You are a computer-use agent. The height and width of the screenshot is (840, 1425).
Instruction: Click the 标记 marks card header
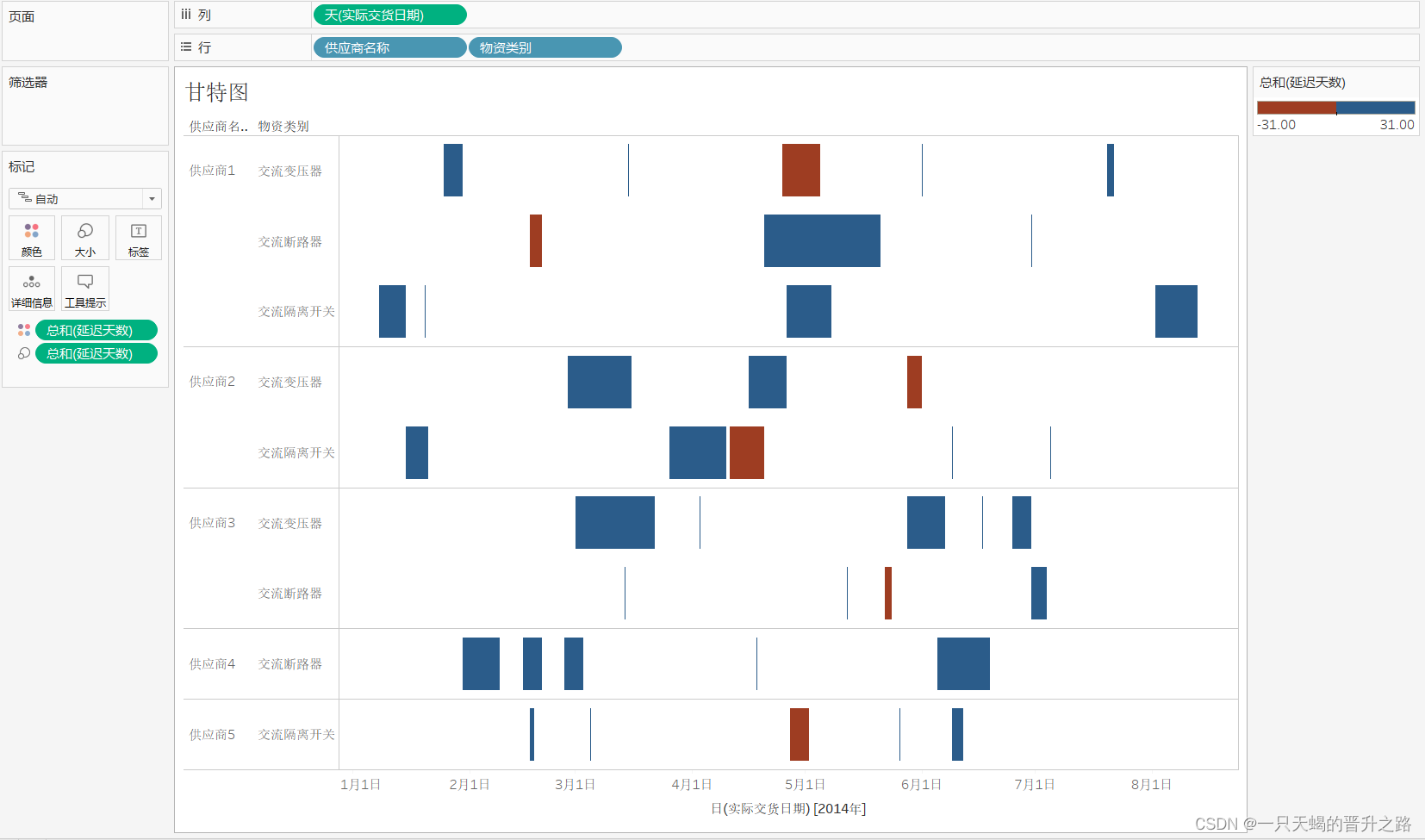(x=22, y=167)
